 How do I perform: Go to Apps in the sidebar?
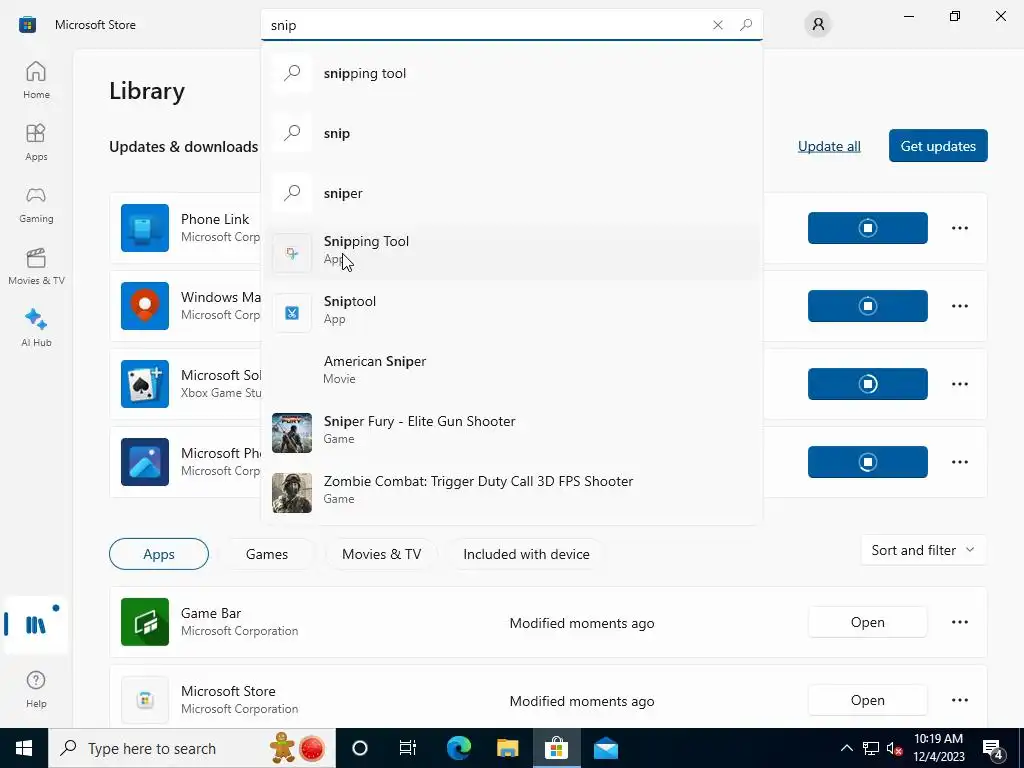[x=36, y=142]
